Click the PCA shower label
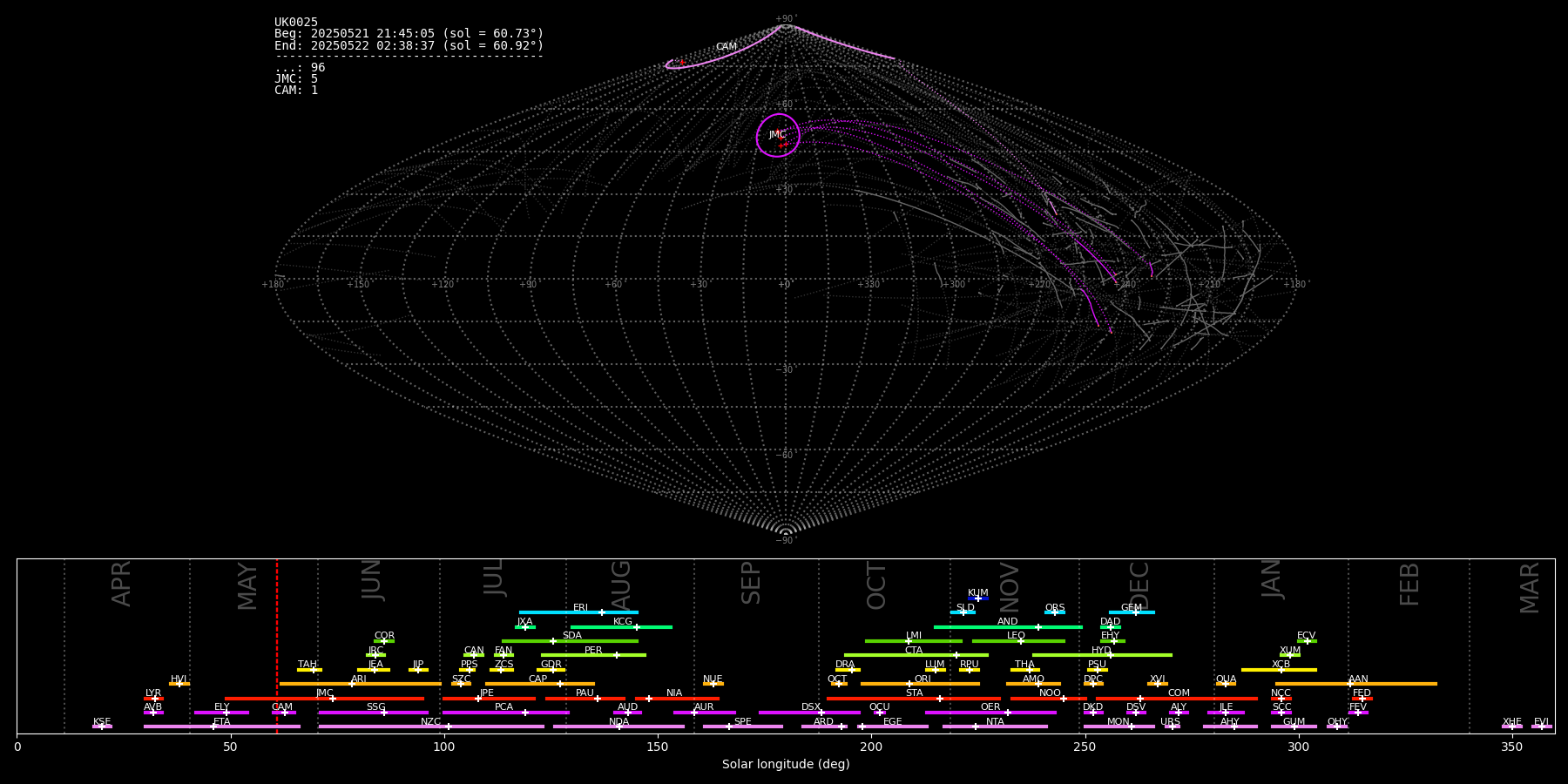The height and width of the screenshot is (784, 1568). click(504, 707)
